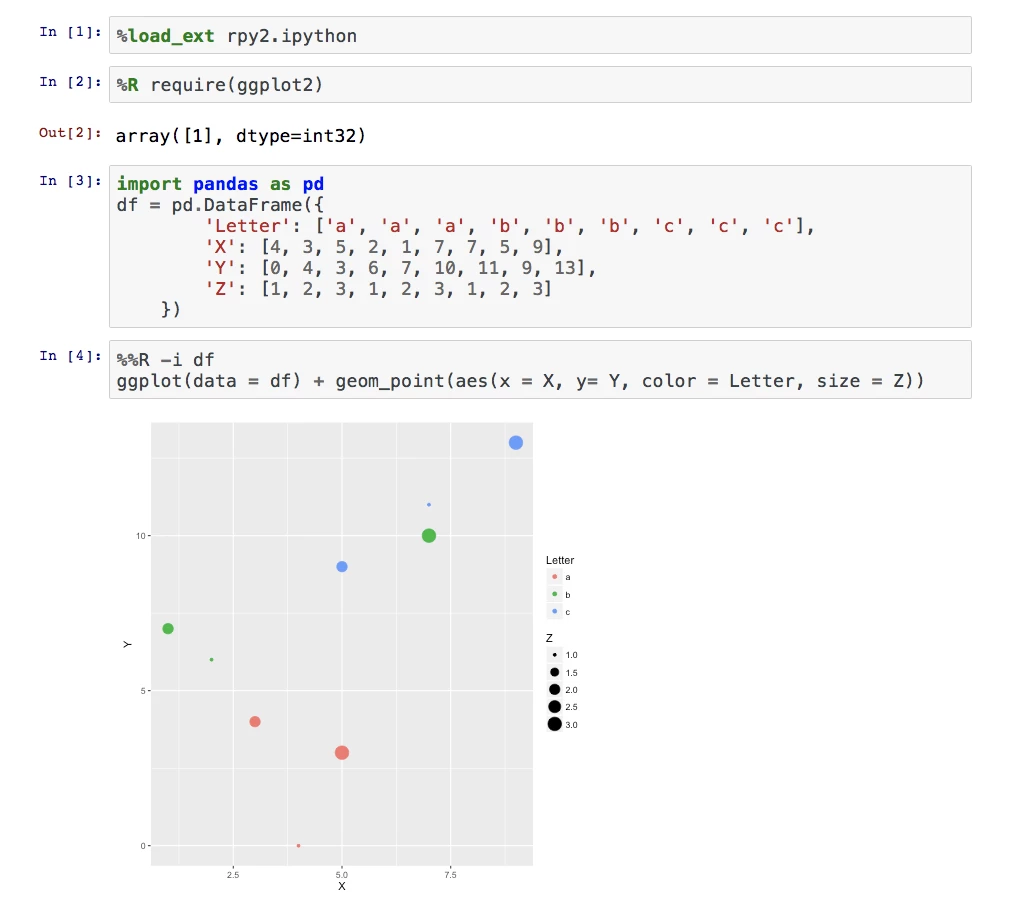
Task: Click the size legend dot labeled 2.0
Action: (554, 690)
